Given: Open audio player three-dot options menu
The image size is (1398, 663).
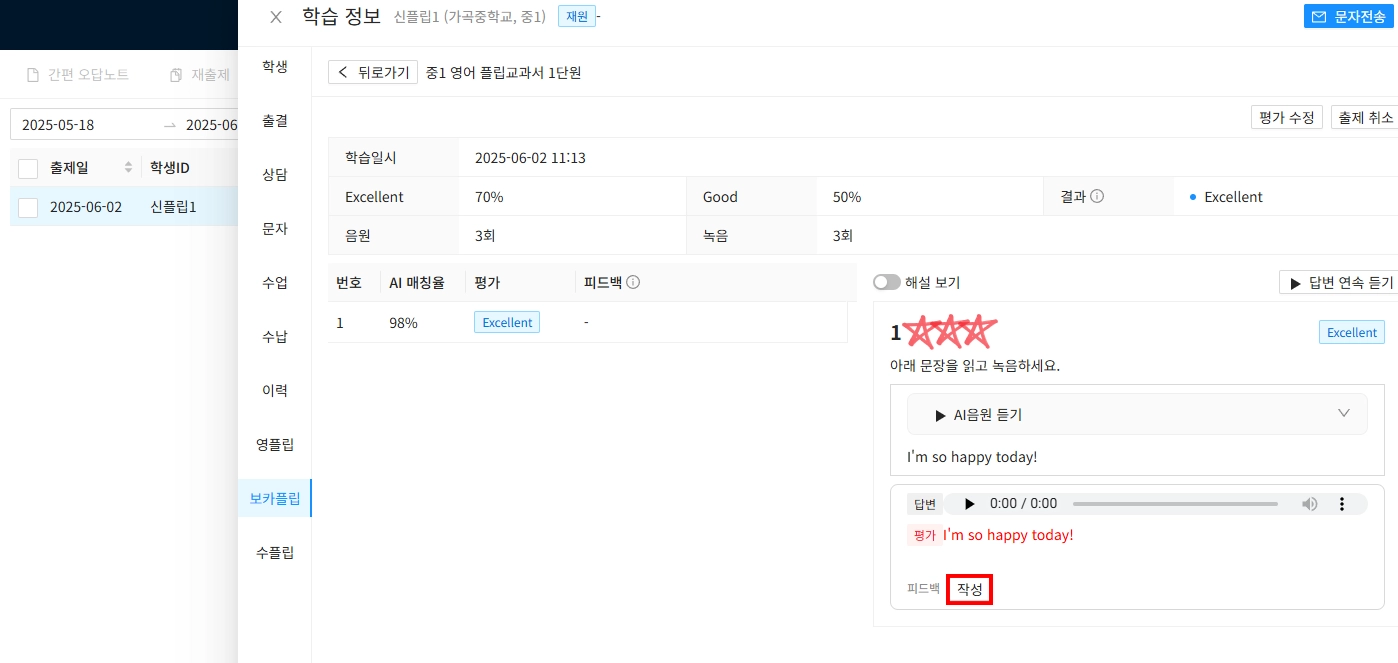Looking at the screenshot, I should 1342,504.
